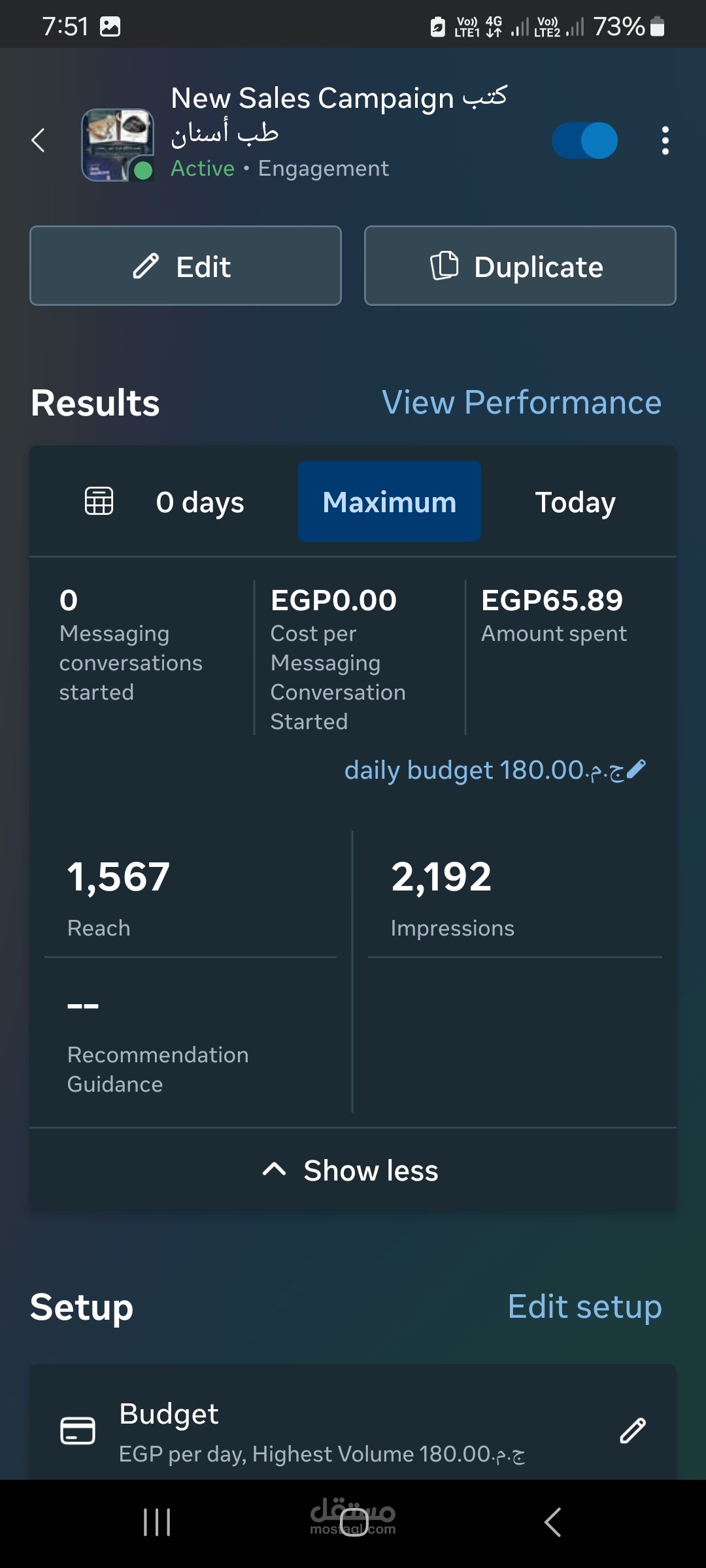Image resolution: width=706 pixels, height=1568 pixels.
Task: Open Android recent apps button
Action: [x=157, y=1522]
